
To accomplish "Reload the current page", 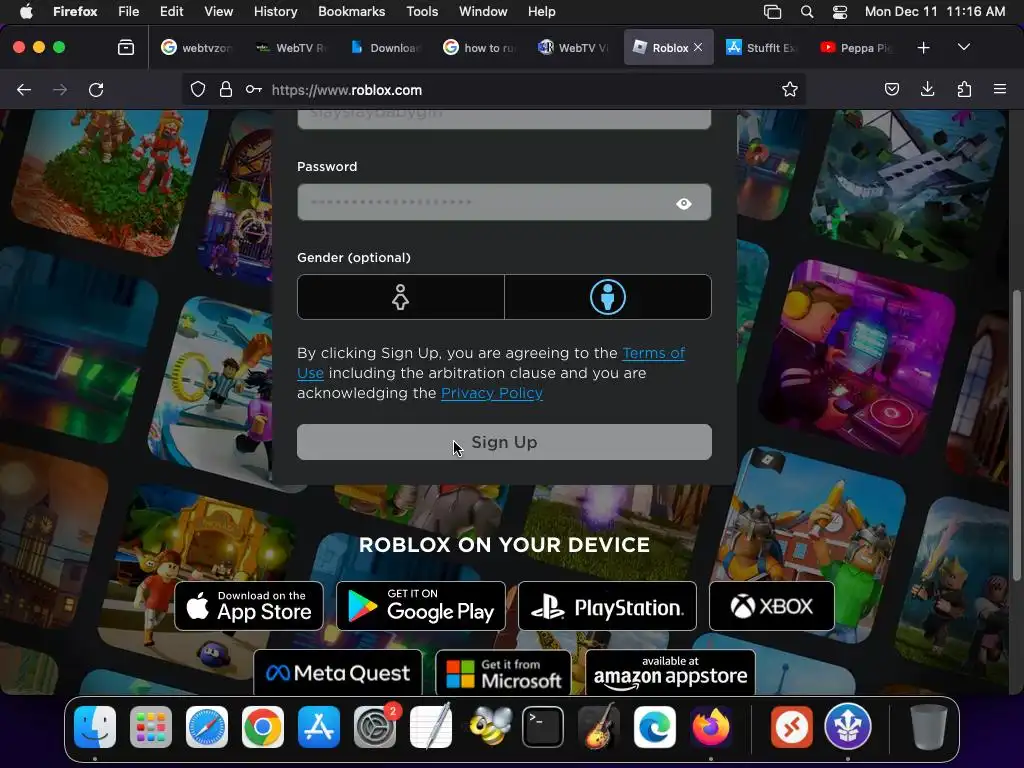I will (96, 89).
